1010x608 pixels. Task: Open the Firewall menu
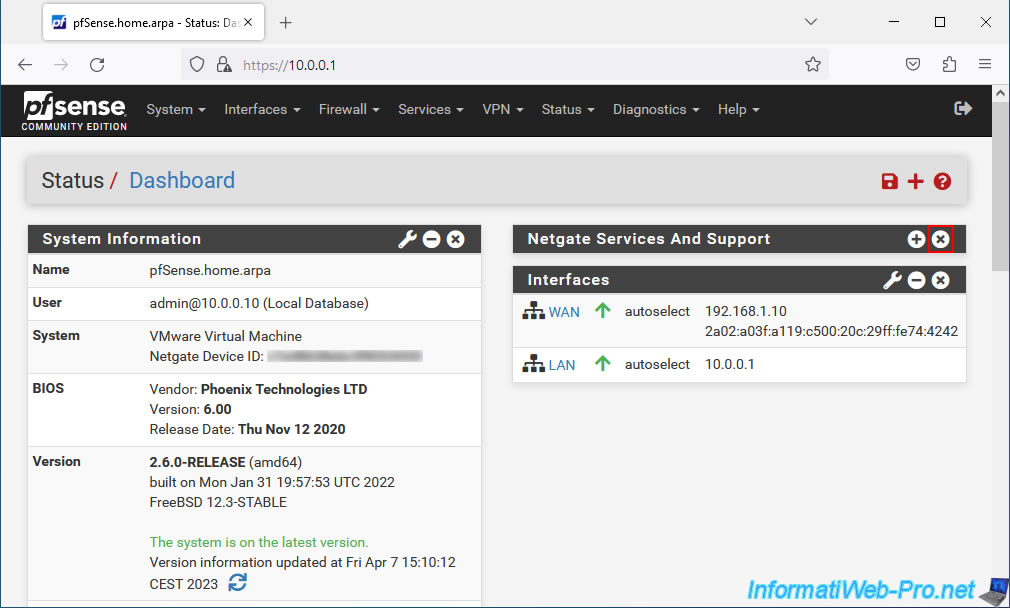(349, 109)
